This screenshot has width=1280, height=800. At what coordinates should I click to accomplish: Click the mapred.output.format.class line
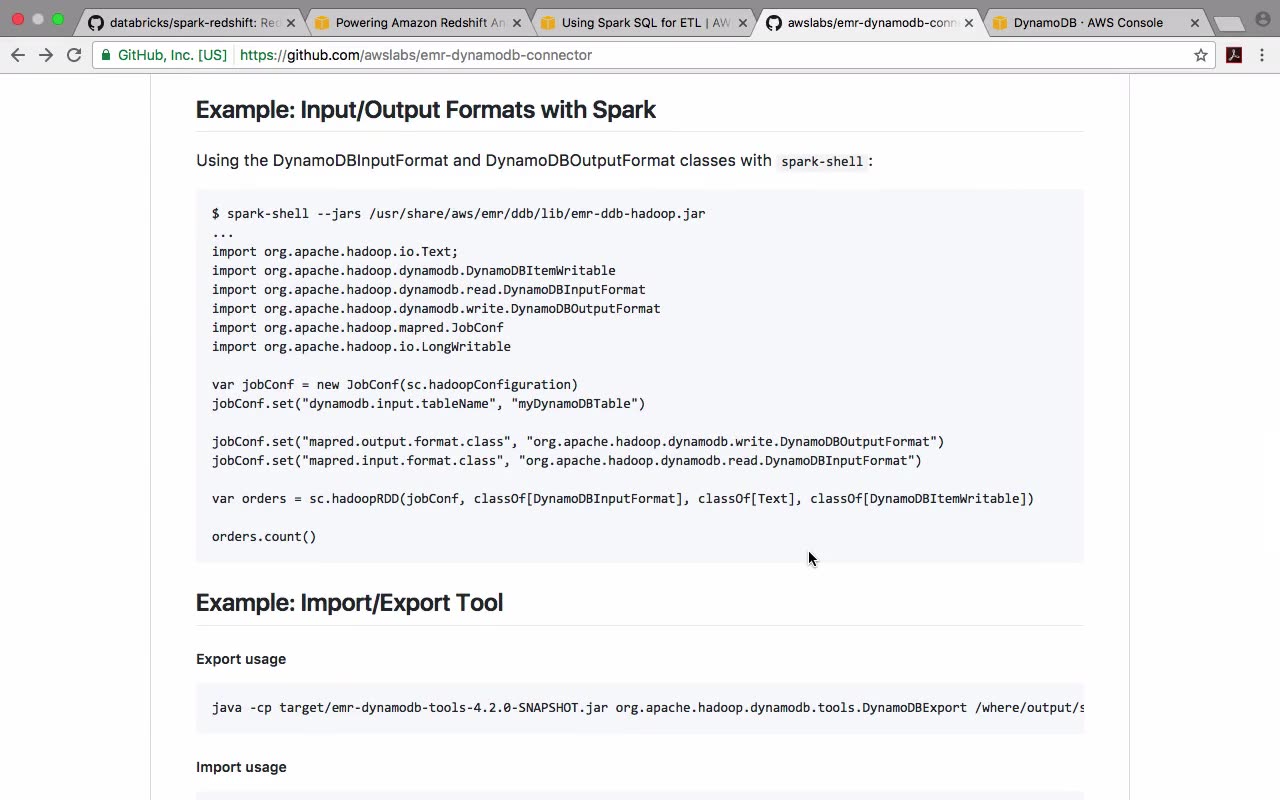pyautogui.click(x=578, y=441)
